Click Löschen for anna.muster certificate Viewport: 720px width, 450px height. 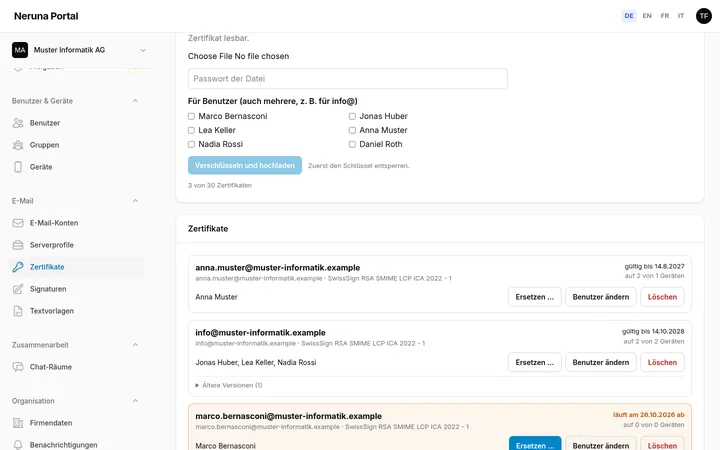662,297
